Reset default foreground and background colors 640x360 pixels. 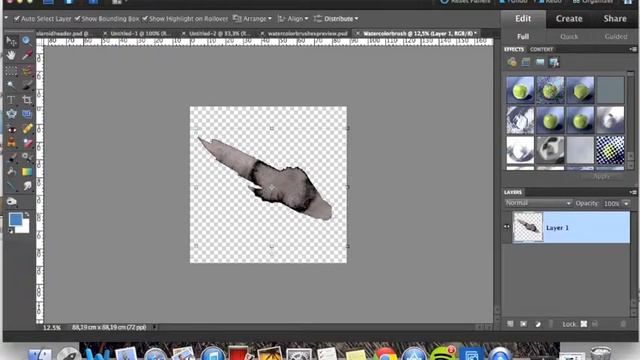pos(11,231)
